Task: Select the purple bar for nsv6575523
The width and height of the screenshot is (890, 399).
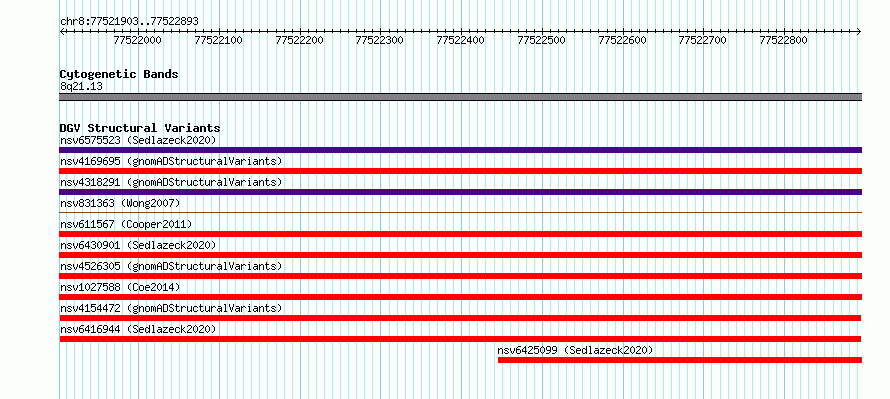Action: (460, 150)
